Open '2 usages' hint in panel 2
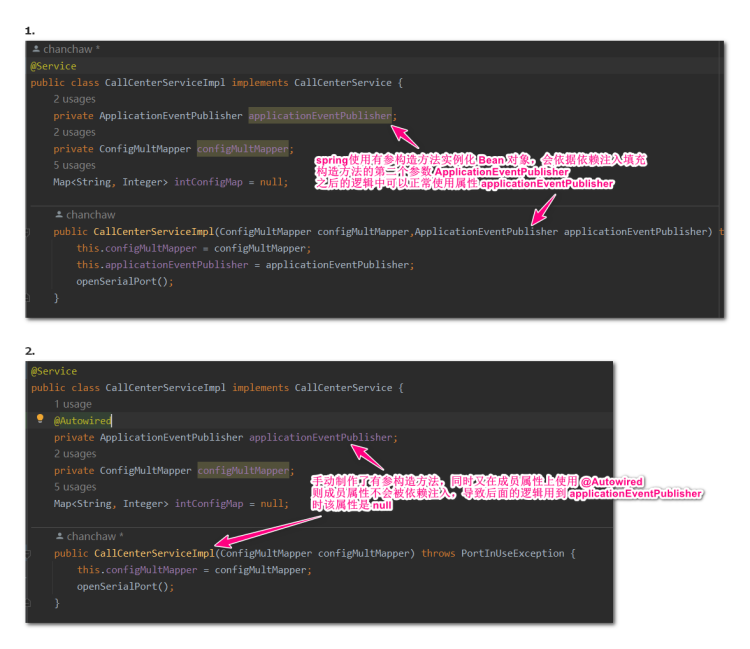Viewport: 750px width, 649px height. click(75, 453)
